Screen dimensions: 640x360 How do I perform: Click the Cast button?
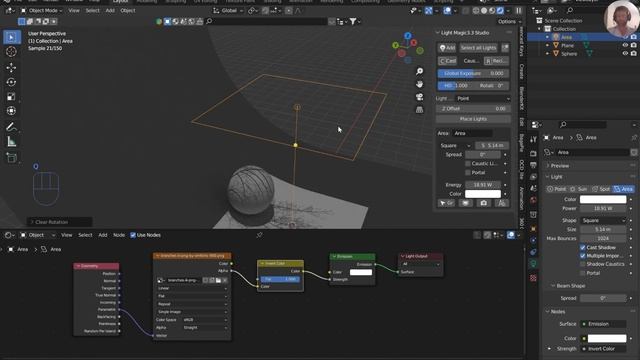pyautogui.click(x=447, y=61)
